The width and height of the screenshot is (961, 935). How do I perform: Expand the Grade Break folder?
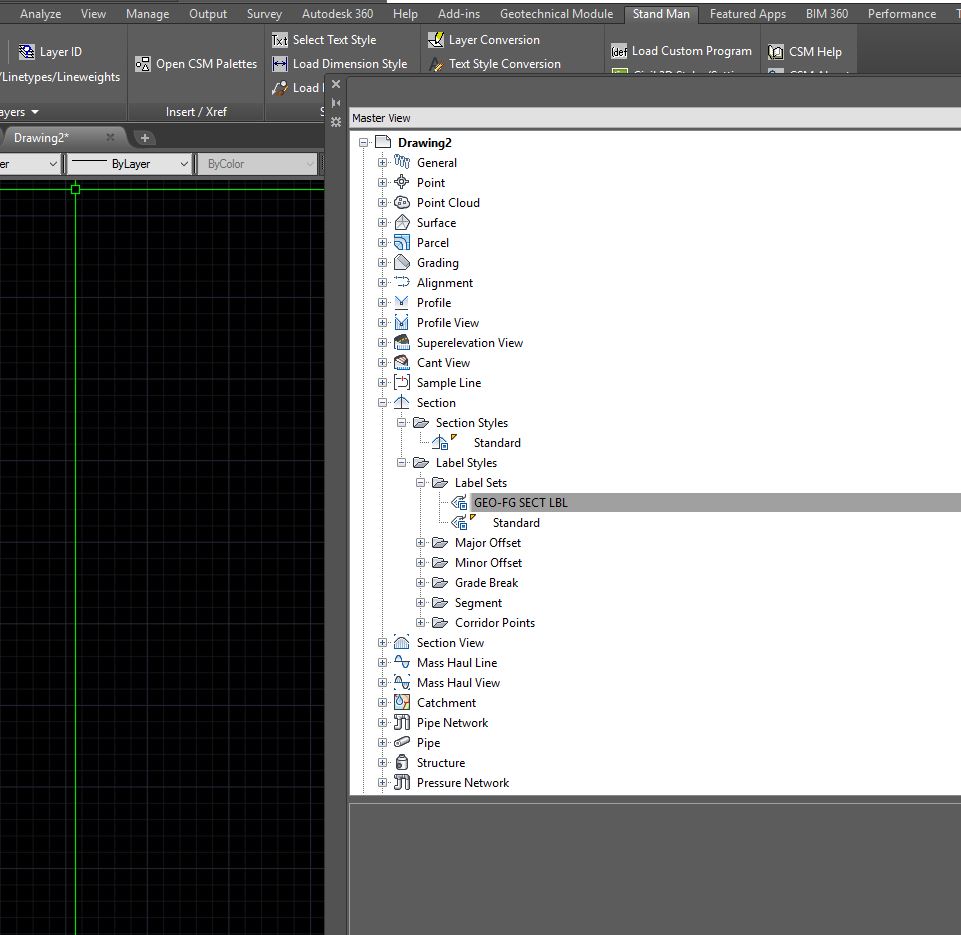[420, 583]
